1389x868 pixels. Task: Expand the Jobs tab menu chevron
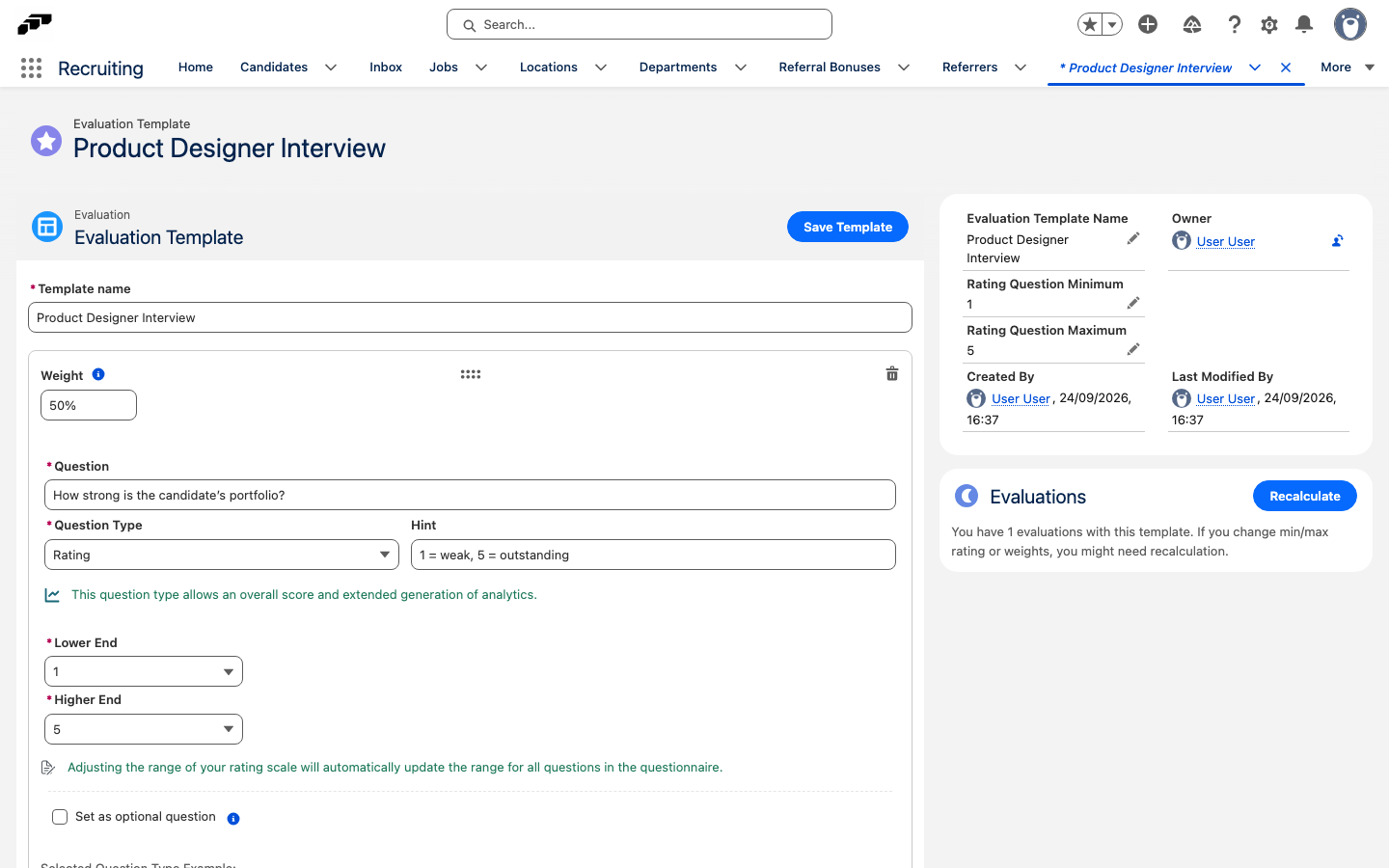[x=481, y=68]
